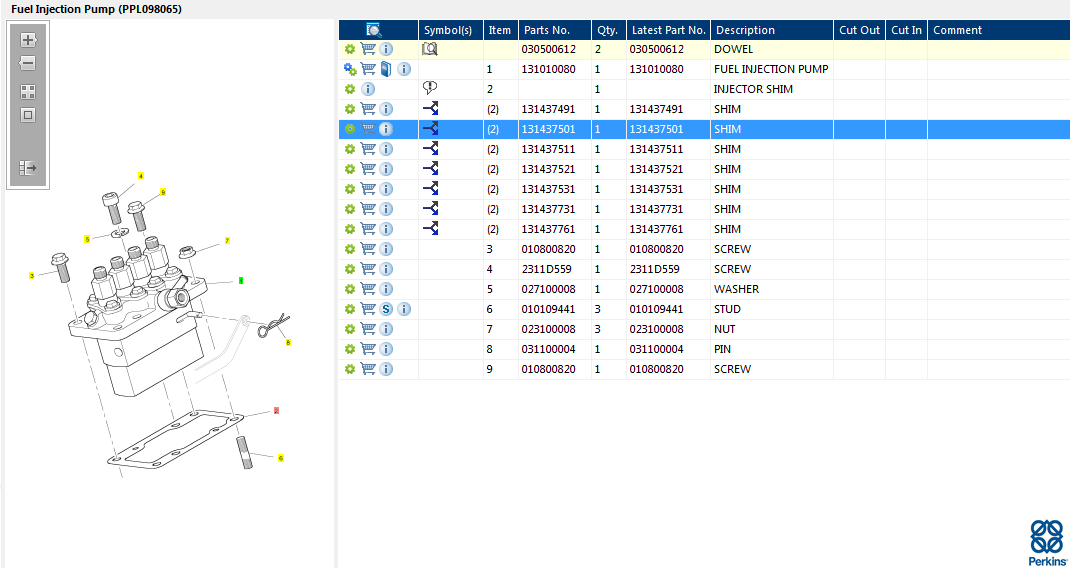Viewport: 1070px width, 568px height.
Task: Click the gear icon in NUT row
Action: click(350, 329)
